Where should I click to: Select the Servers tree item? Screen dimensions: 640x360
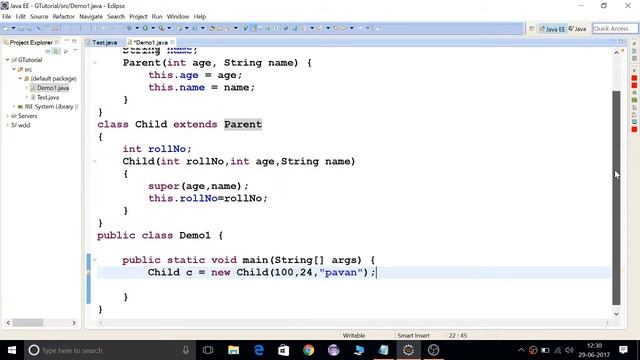tap(24, 116)
